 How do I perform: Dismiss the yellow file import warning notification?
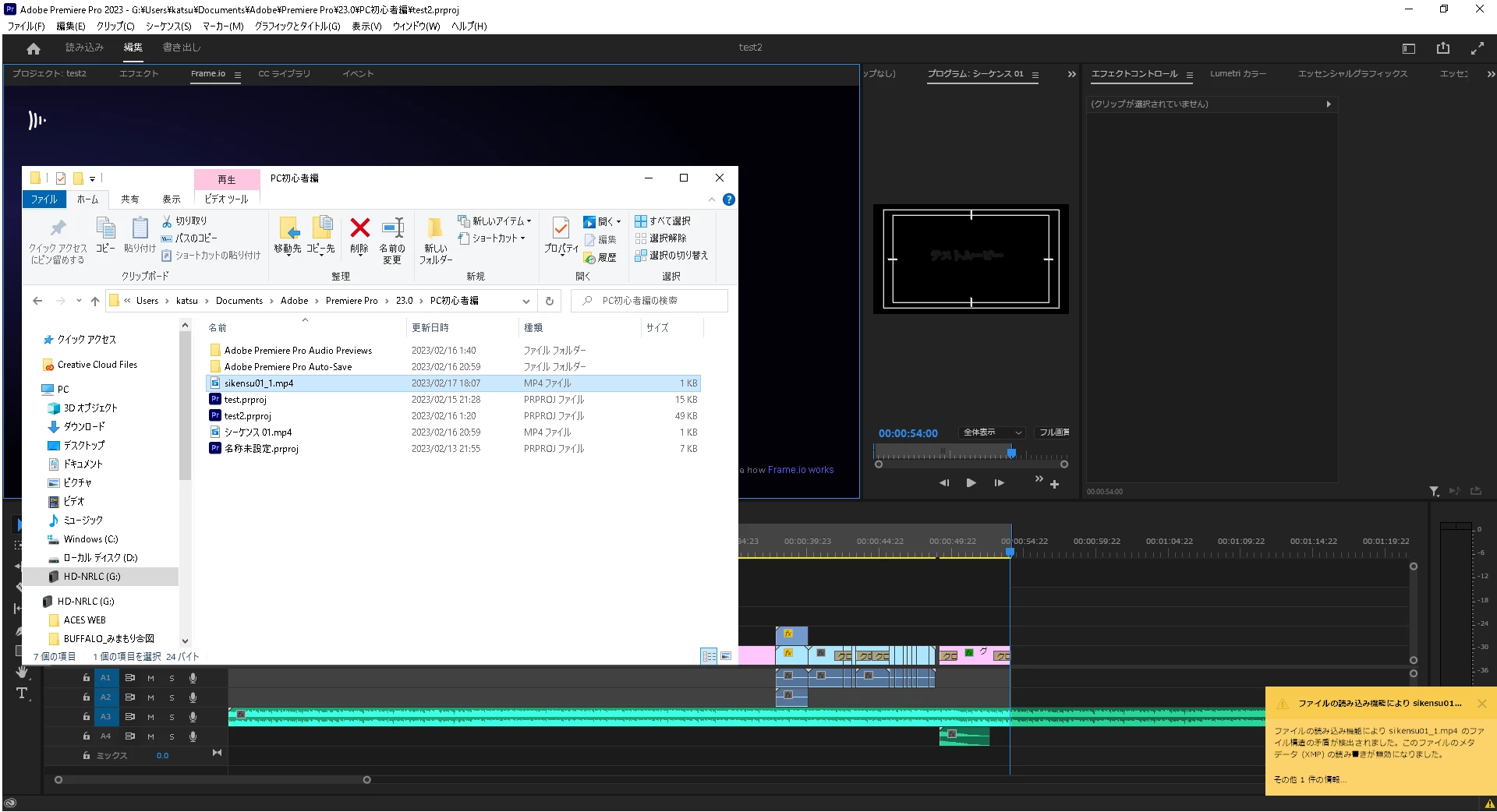pyautogui.click(x=1482, y=704)
